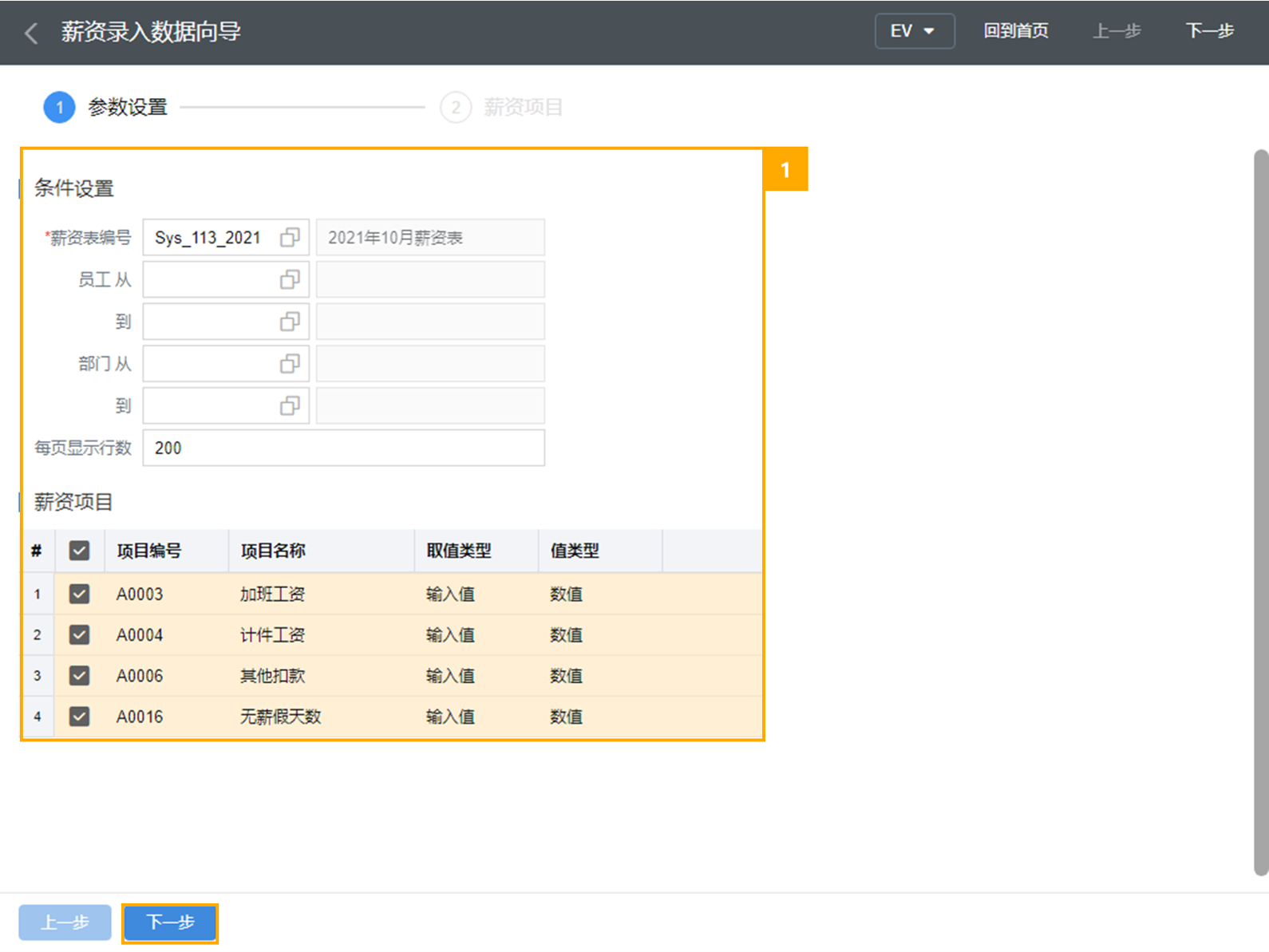Viewport: 1269px width, 952px height.
Task: Click the vertical scrollbar on the right
Action: 1261,511
